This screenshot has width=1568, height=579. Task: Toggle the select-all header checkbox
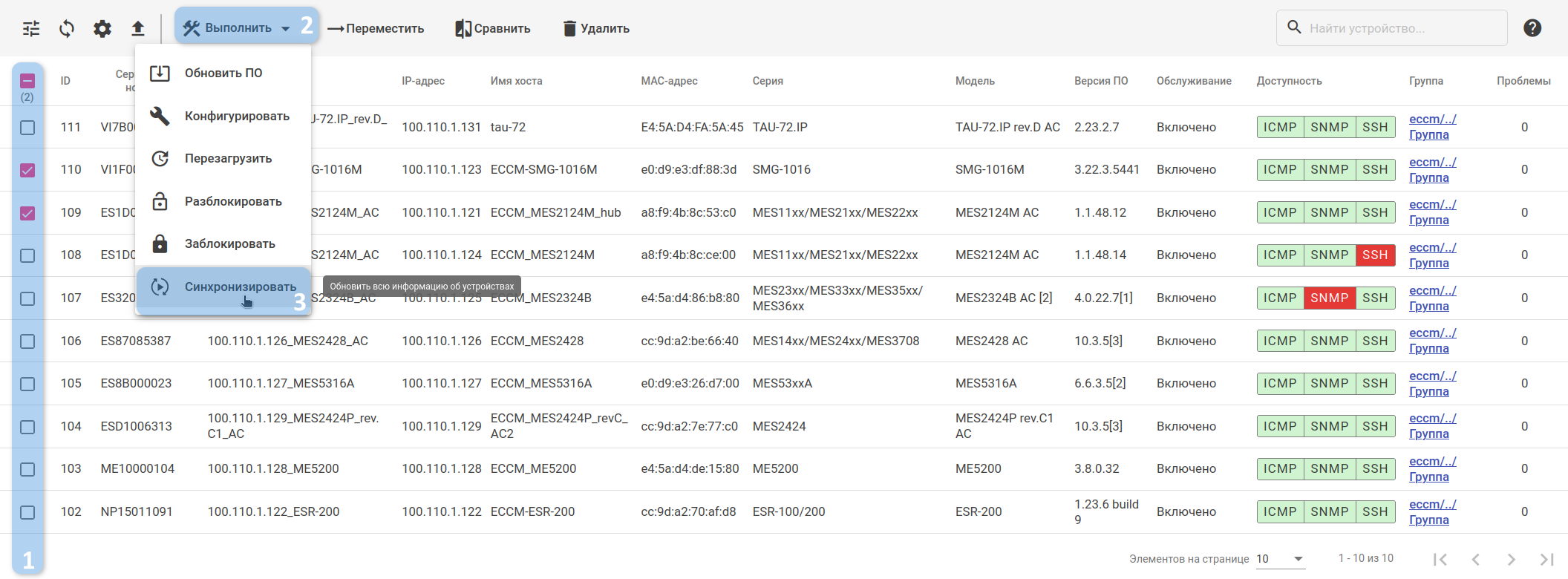tap(27, 81)
